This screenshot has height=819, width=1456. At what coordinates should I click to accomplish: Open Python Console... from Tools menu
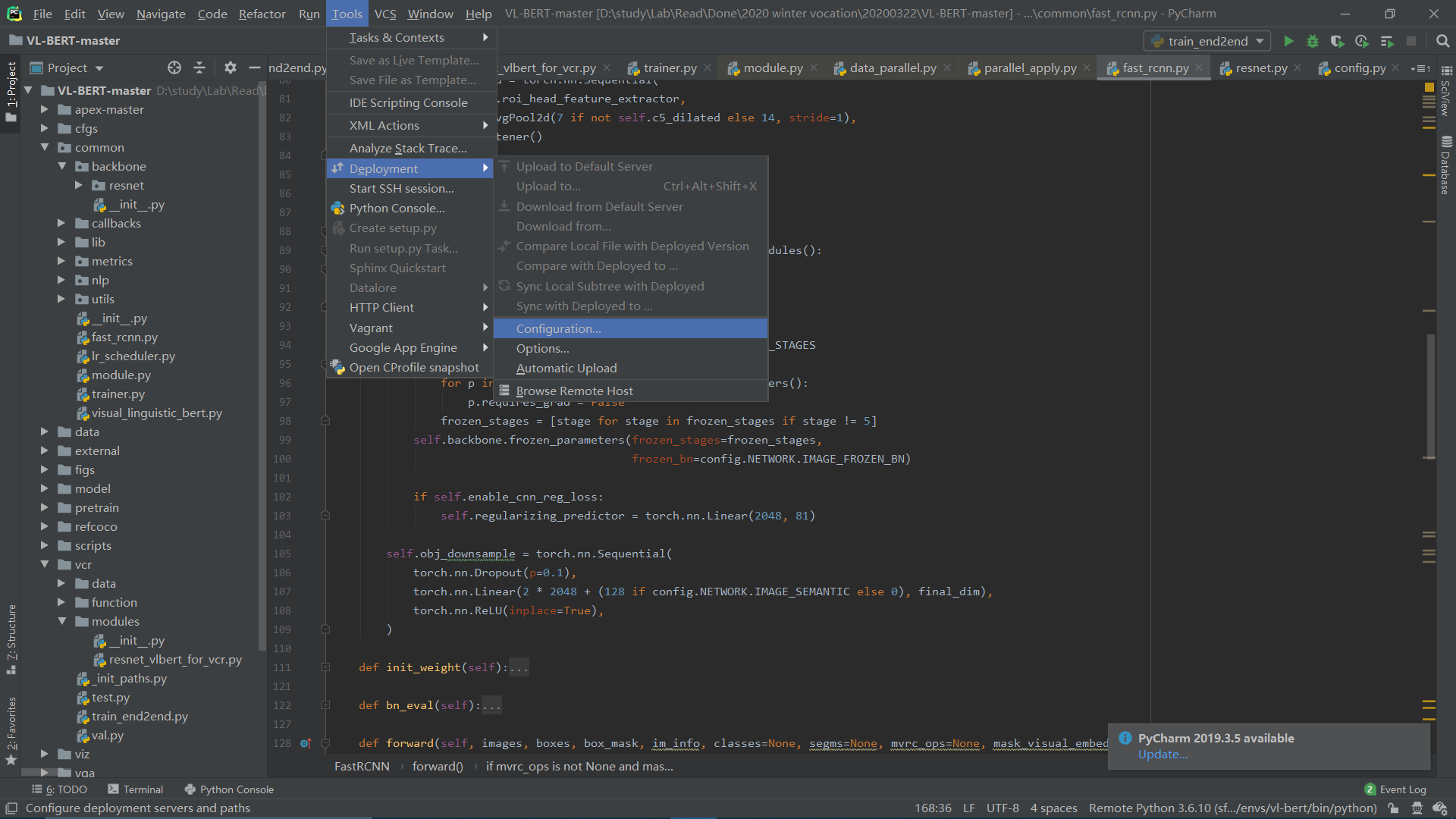point(409,208)
